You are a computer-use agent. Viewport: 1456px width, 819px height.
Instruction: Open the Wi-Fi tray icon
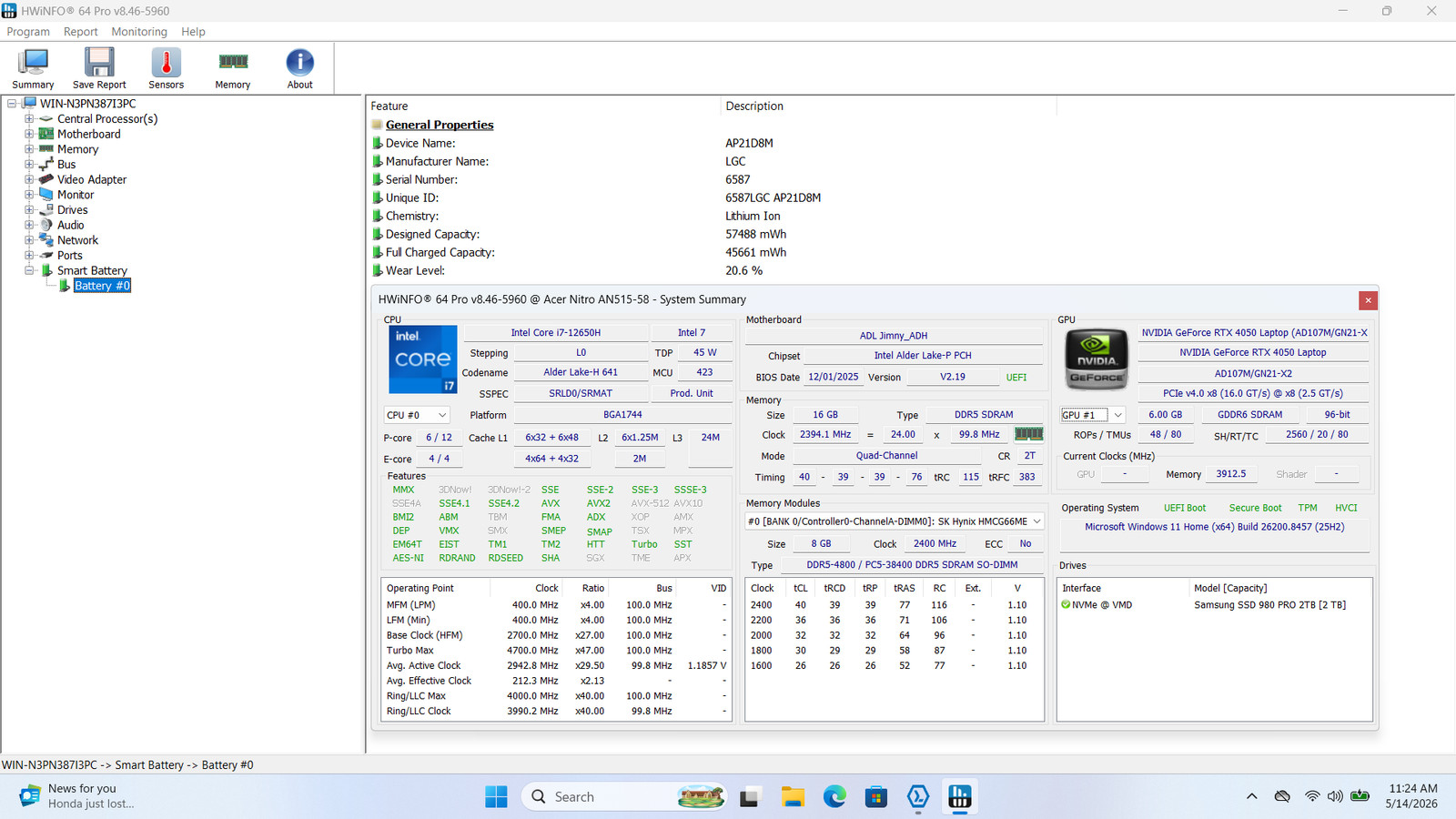1312,796
